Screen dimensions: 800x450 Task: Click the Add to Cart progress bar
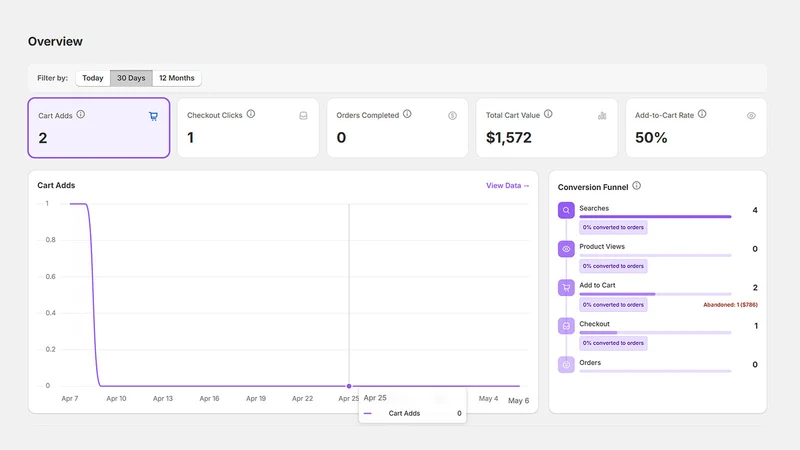click(x=655, y=294)
